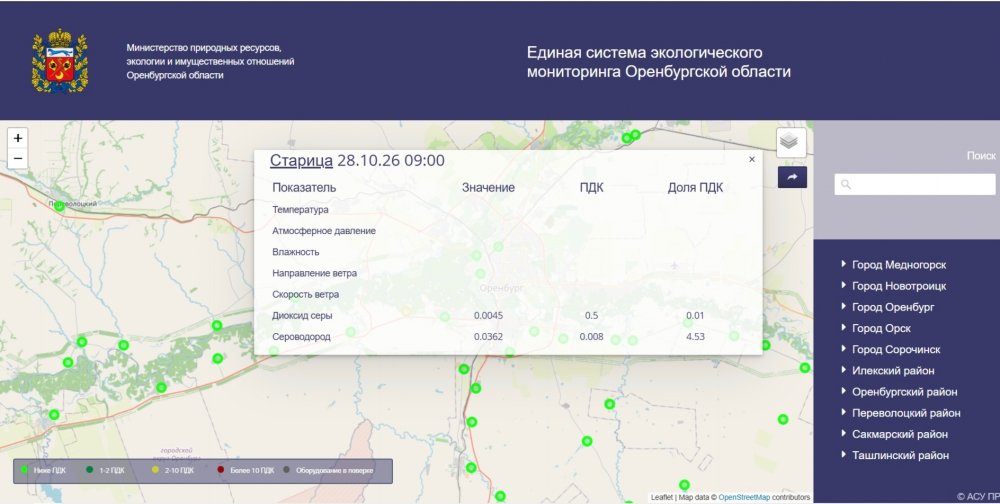Click the 'Оборудование в поверке' gray legend dot
The height and width of the screenshot is (504, 1000).
click(286, 470)
